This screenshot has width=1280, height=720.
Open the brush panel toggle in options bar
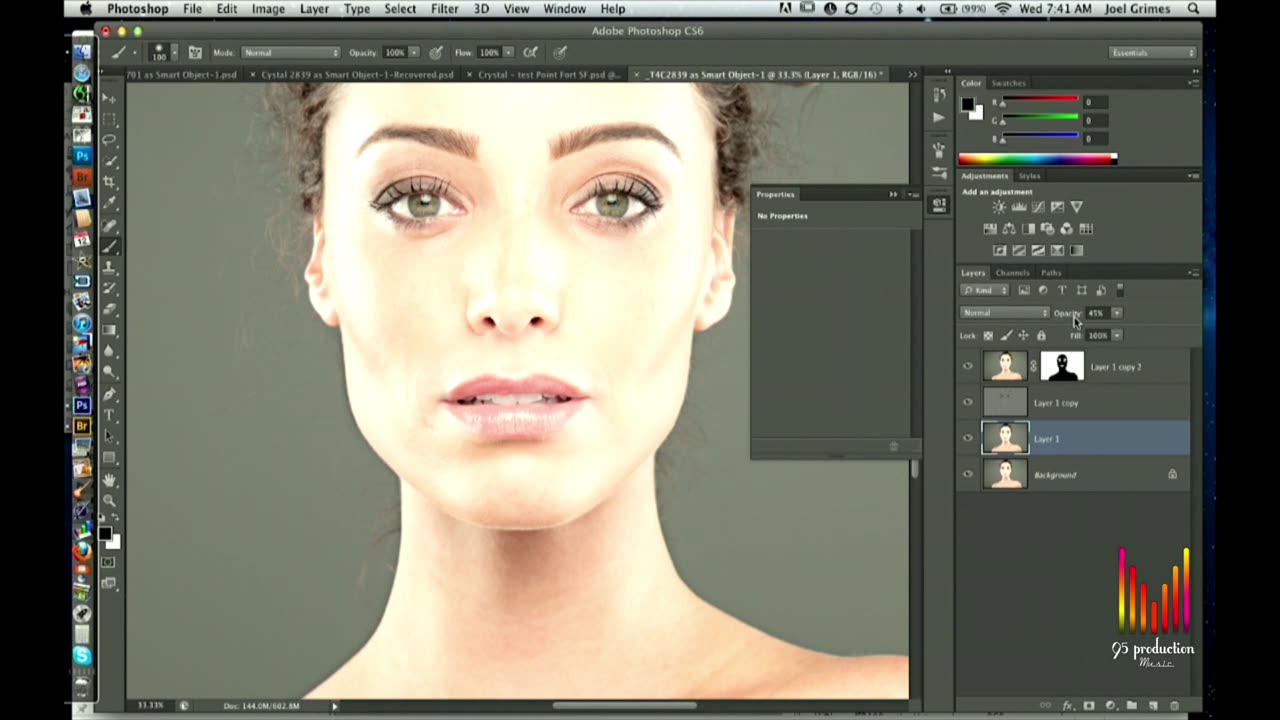(x=195, y=52)
